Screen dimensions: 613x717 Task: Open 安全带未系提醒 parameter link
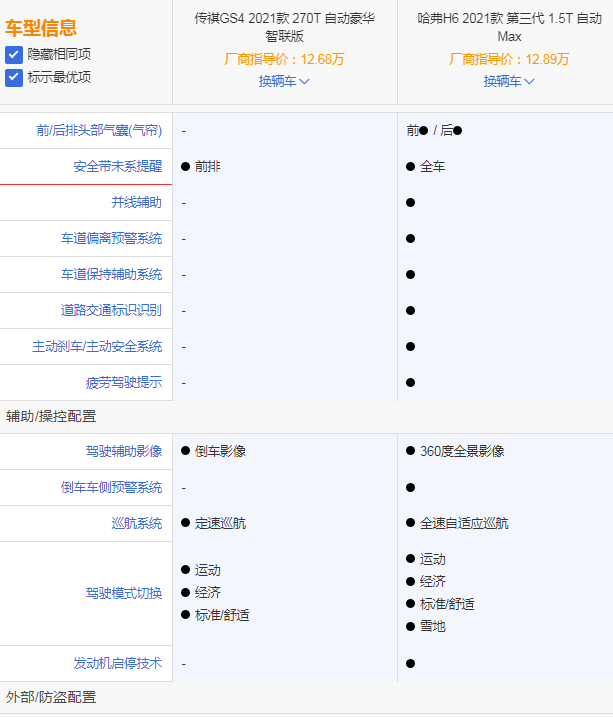pos(118,166)
